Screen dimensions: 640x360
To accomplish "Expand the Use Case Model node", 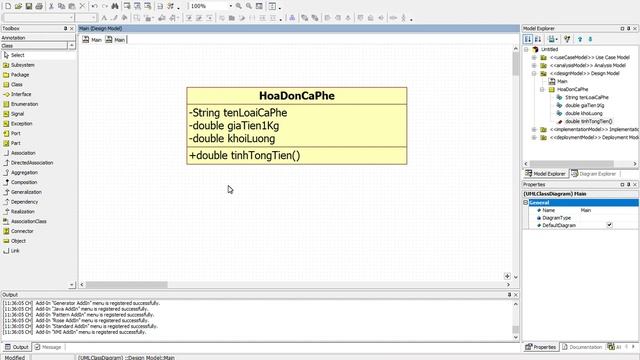I will (x=534, y=58).
